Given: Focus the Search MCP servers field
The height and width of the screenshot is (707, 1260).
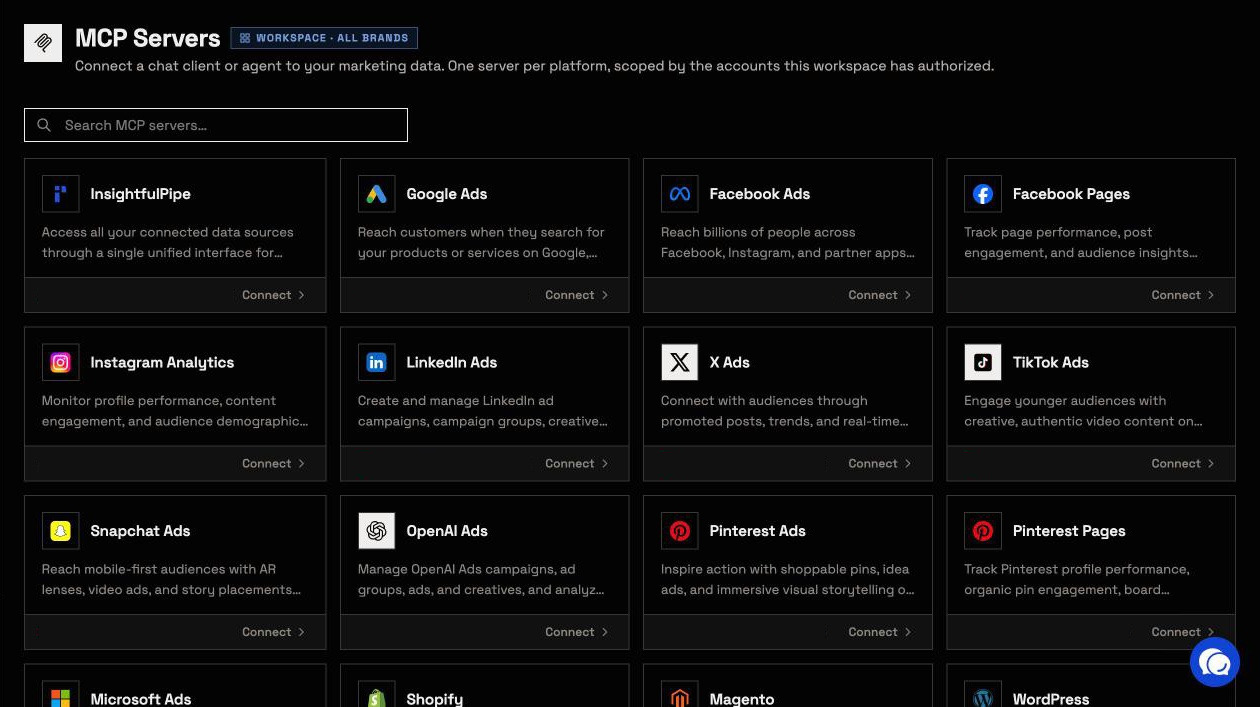Looking at the screenshot, I should pyautogui.click(x=216, y=125).
